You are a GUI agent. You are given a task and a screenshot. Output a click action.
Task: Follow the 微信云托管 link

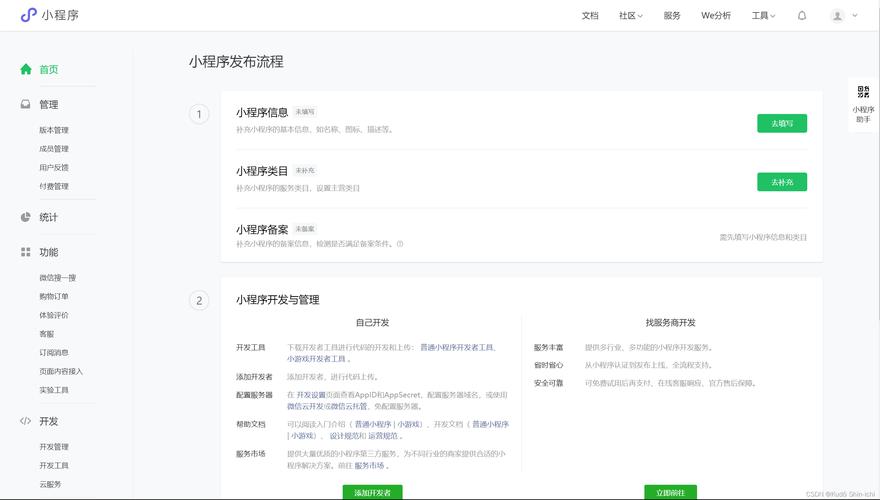(349, 406)
